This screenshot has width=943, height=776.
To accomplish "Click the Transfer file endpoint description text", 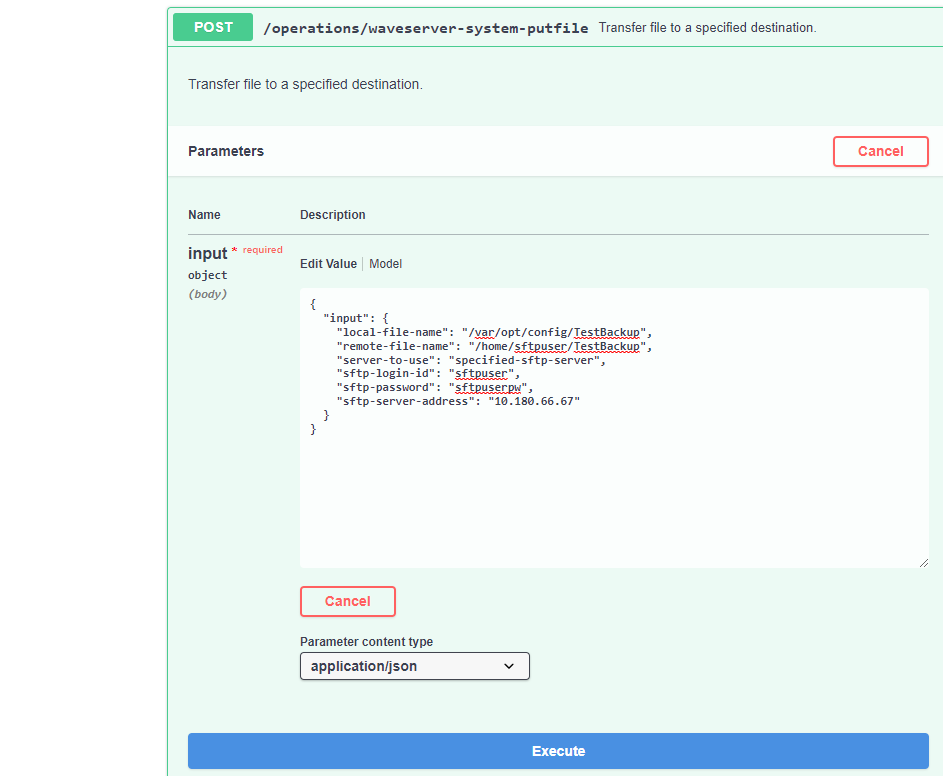I will [705, 27].
